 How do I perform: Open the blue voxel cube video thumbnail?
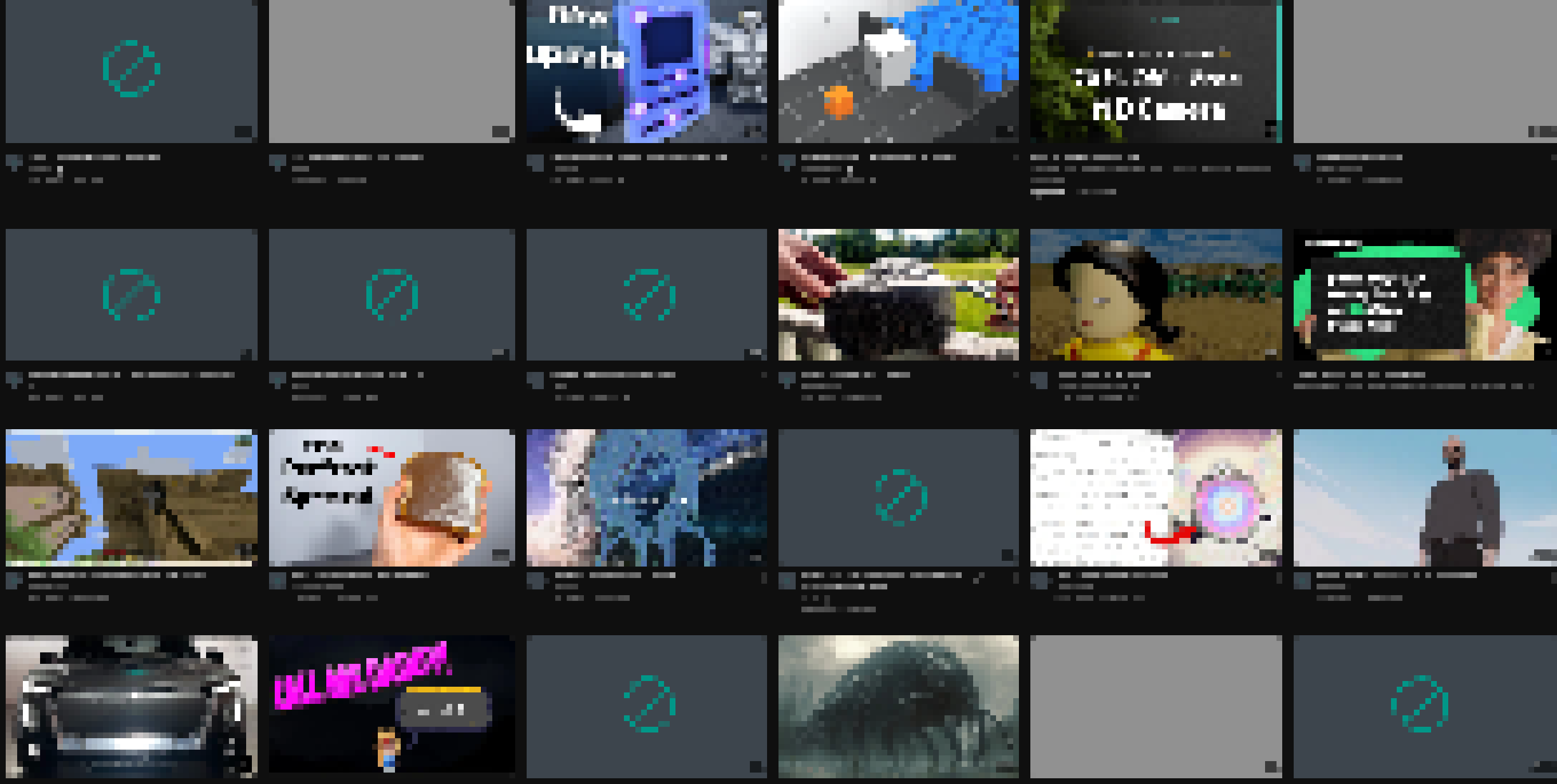pyautogui.click(x=898, y=72)
